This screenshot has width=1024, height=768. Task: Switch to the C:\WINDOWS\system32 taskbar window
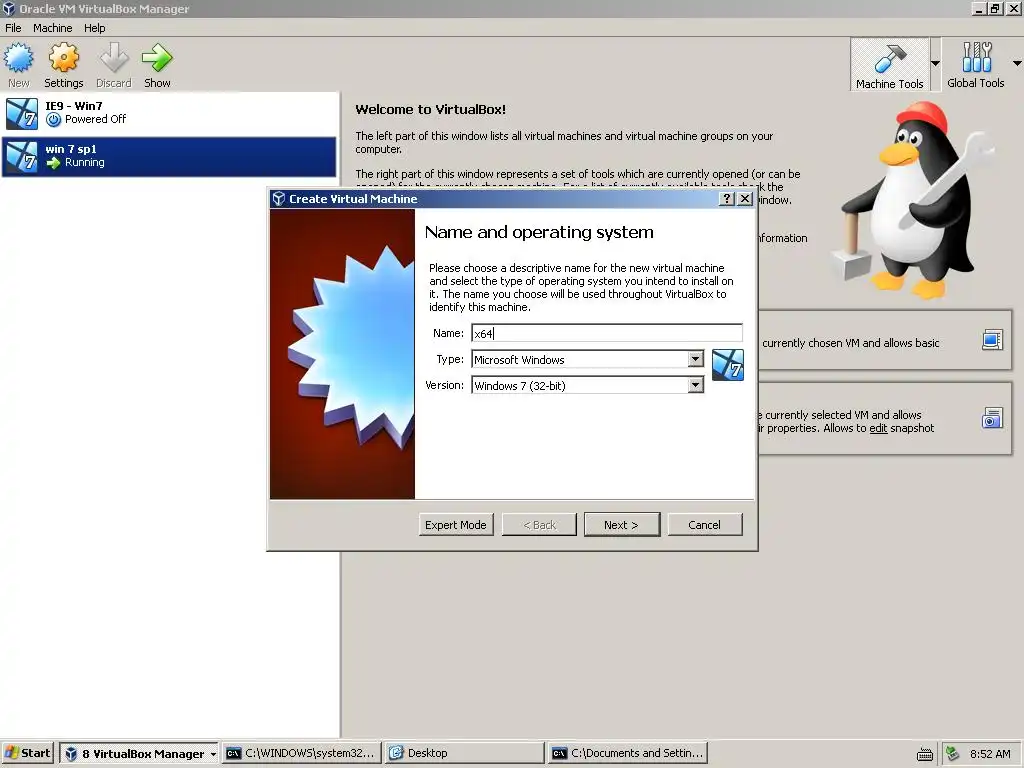pos(302,753)
